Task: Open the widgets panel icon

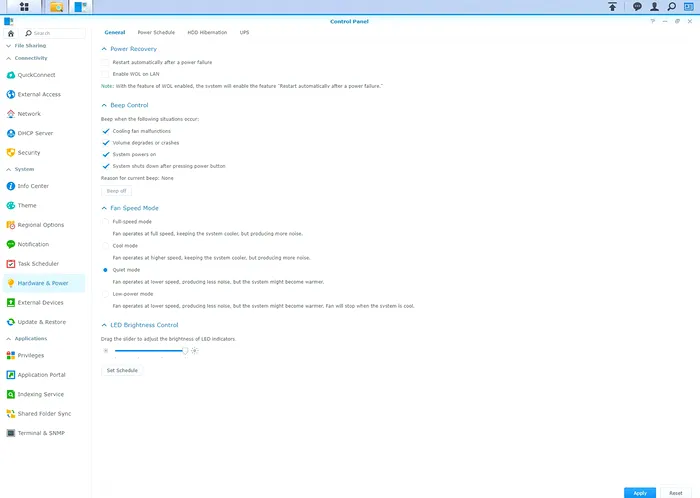Action: click(x=688, y=6)
